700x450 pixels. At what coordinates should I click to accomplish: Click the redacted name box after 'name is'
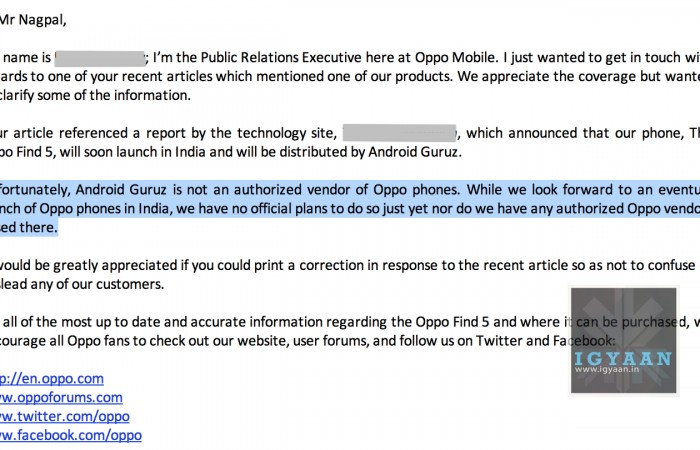[x=99, y=57]
